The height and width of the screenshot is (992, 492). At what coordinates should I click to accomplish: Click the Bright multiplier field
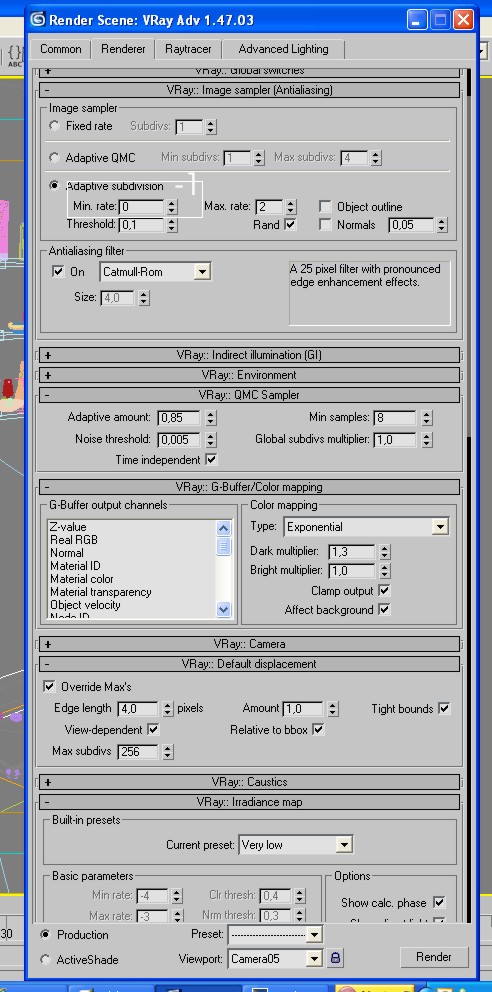(353, 571)
